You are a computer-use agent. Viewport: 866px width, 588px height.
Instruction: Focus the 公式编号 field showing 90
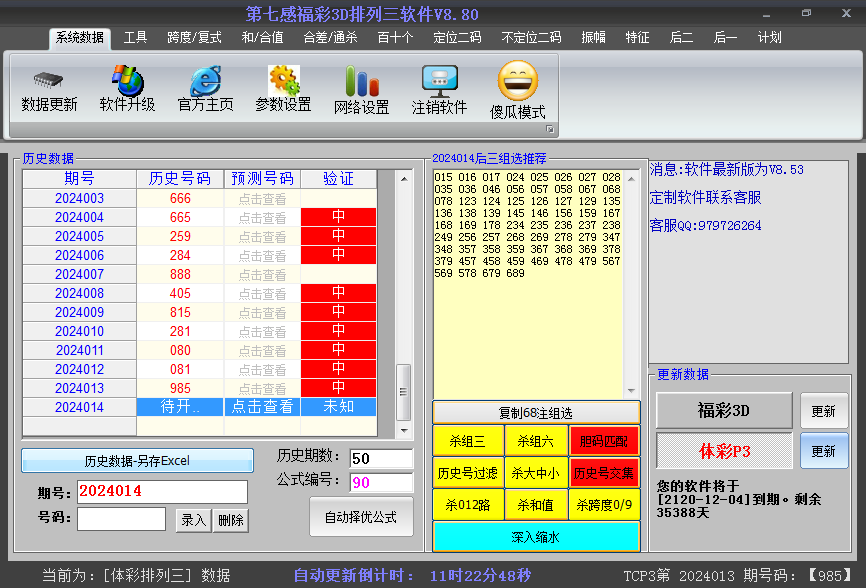click(381, 483)
